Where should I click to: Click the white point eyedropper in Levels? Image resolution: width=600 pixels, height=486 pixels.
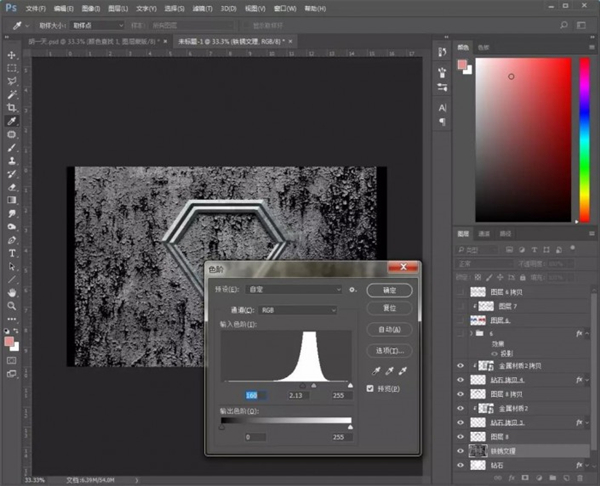(402, 371)
